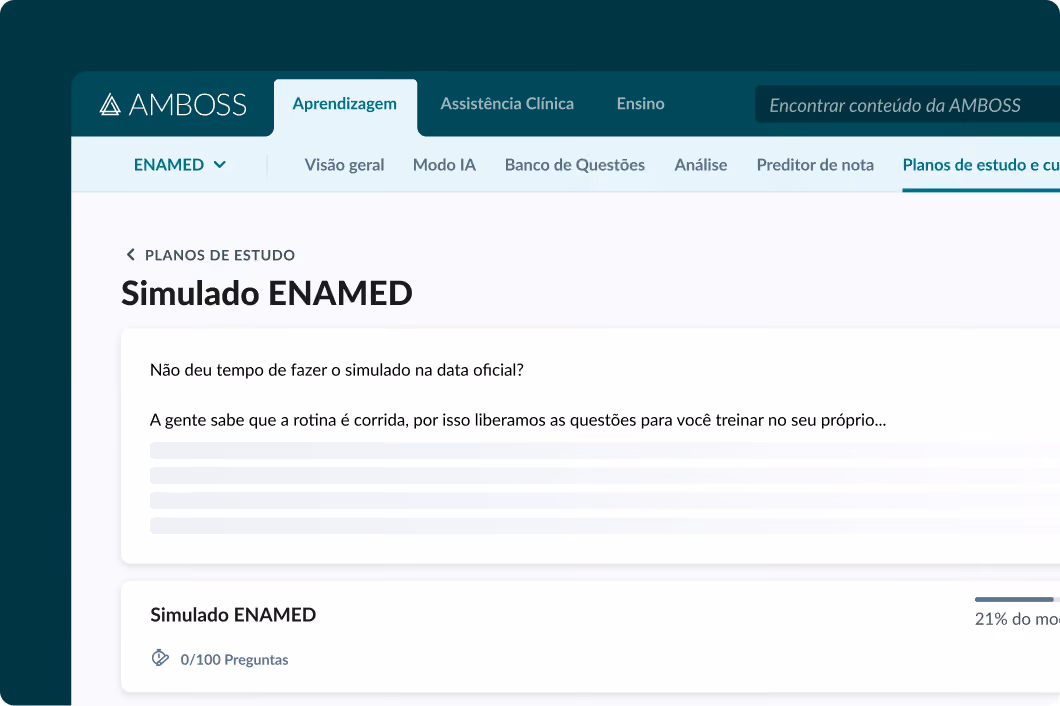Open Modo IA section
Viewport: 1060px width, 706px height.
coord(444,165)
